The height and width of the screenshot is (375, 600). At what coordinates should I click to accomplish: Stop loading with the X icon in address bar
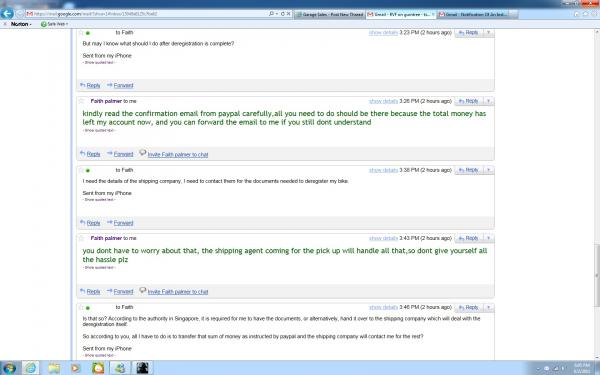[x=289, y=14]
